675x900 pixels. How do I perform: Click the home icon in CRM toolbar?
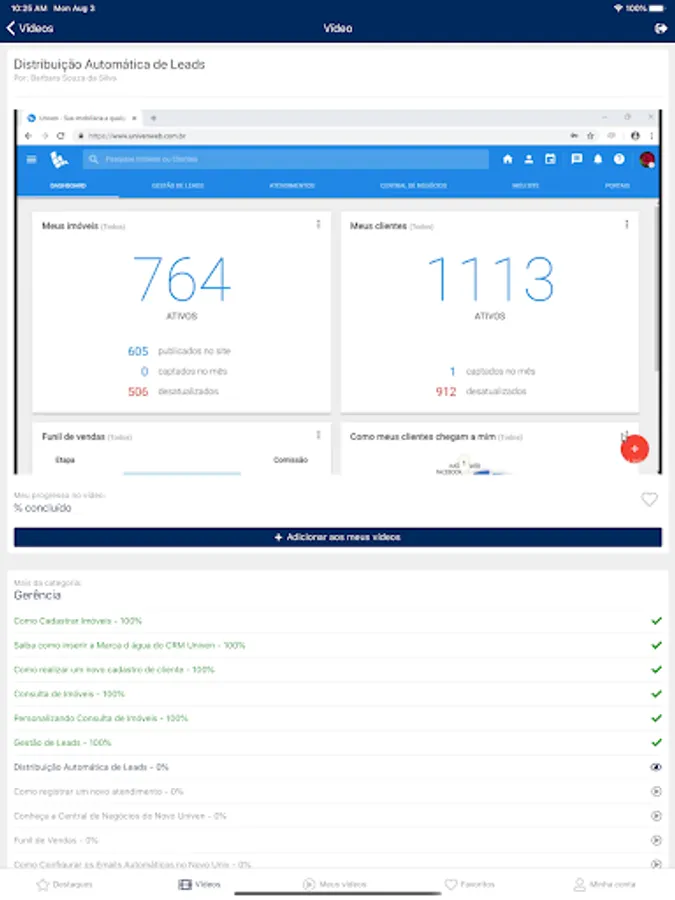[507, 159]
